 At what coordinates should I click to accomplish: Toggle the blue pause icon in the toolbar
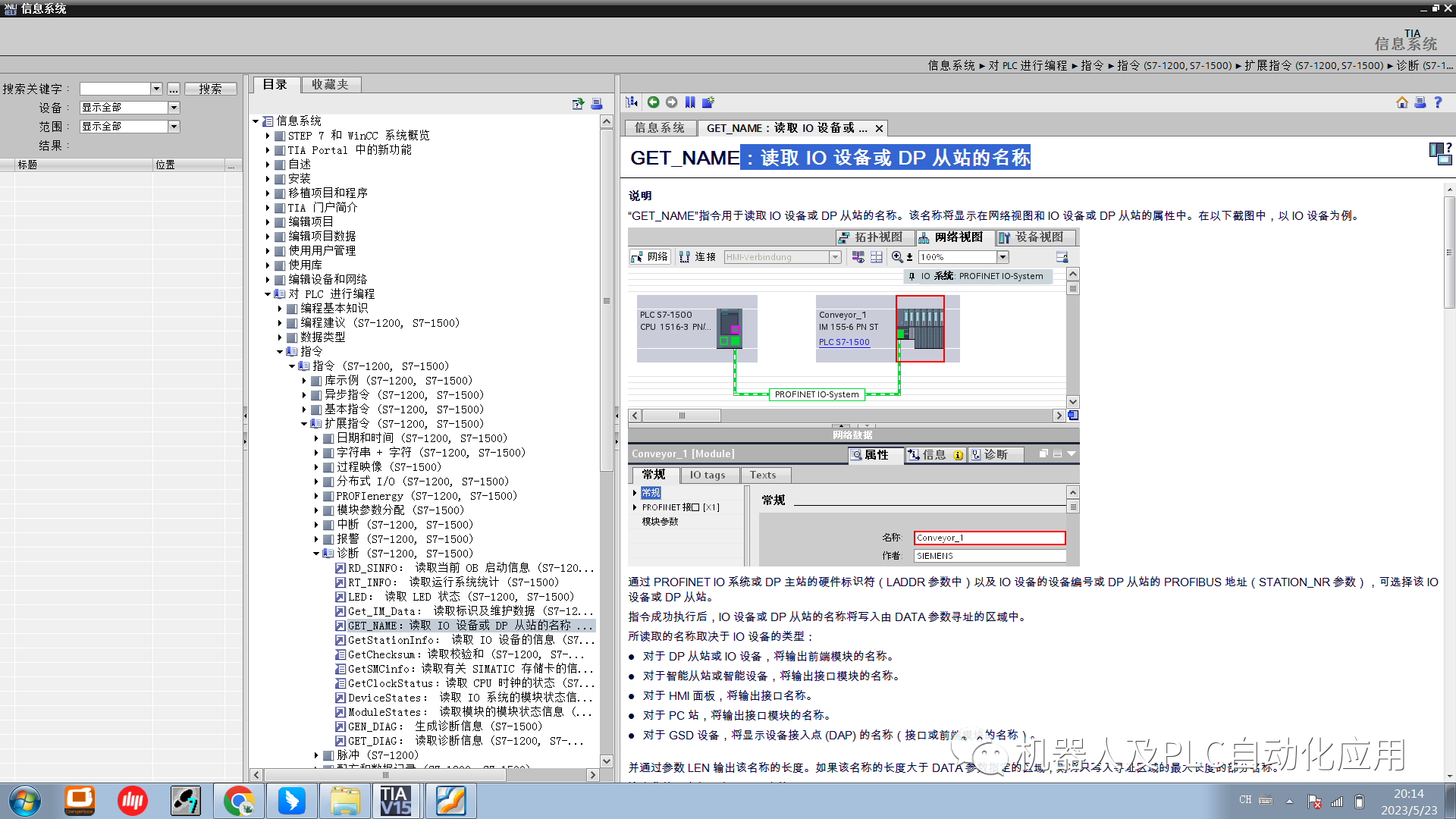(690, 102)
